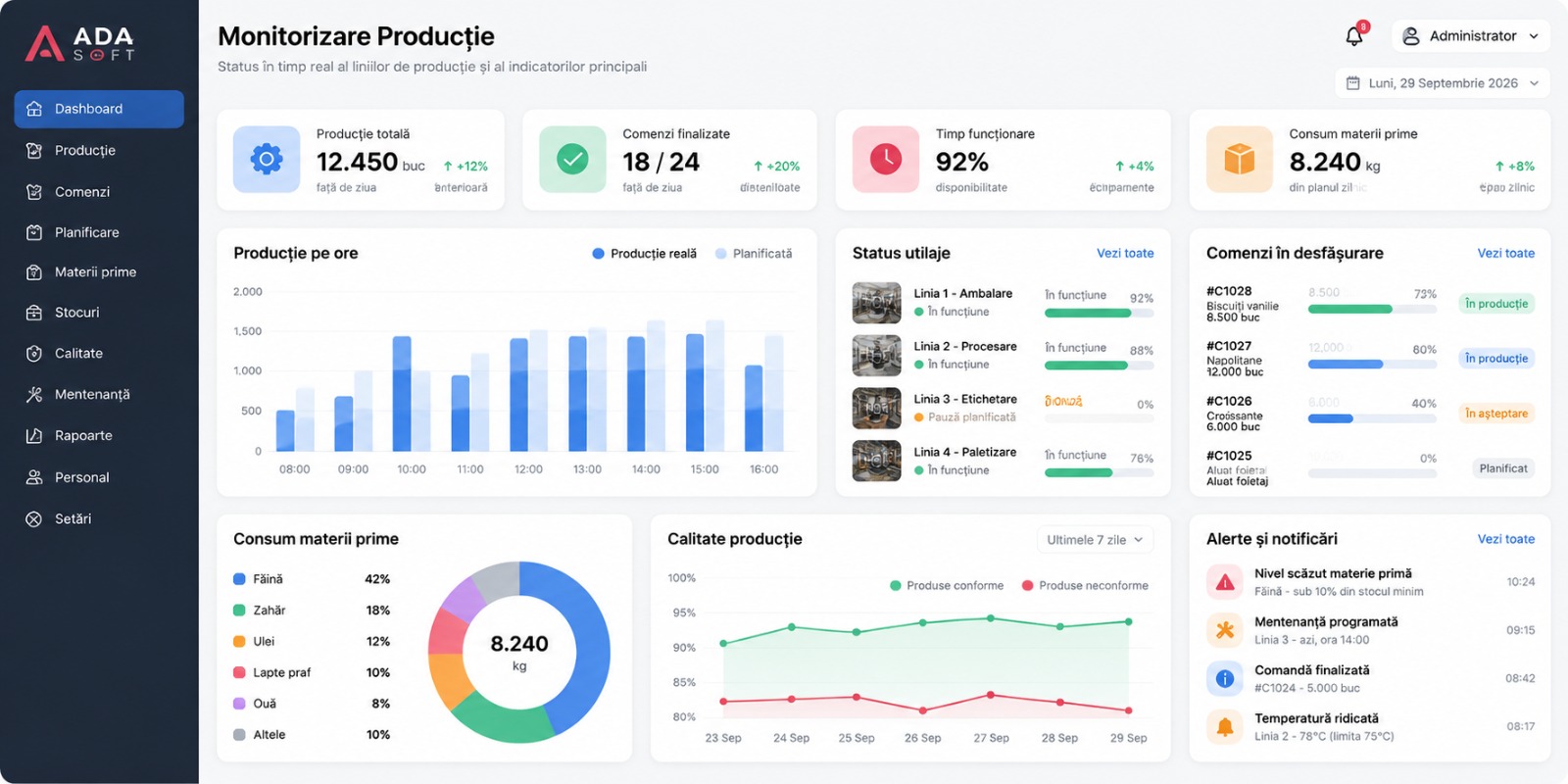Click the Planificat badge for order #C1025

point(1503,468)
